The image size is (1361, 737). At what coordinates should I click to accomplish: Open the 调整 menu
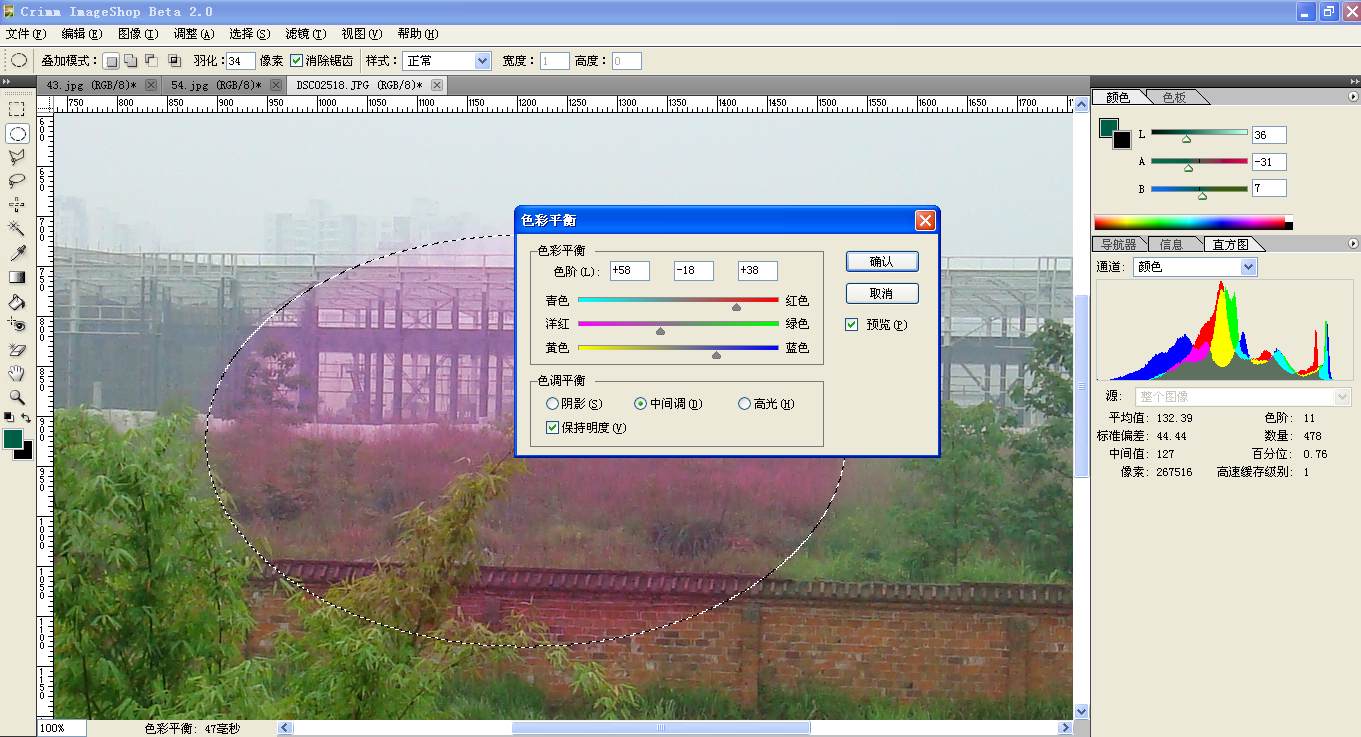click(x=193, y=34)
